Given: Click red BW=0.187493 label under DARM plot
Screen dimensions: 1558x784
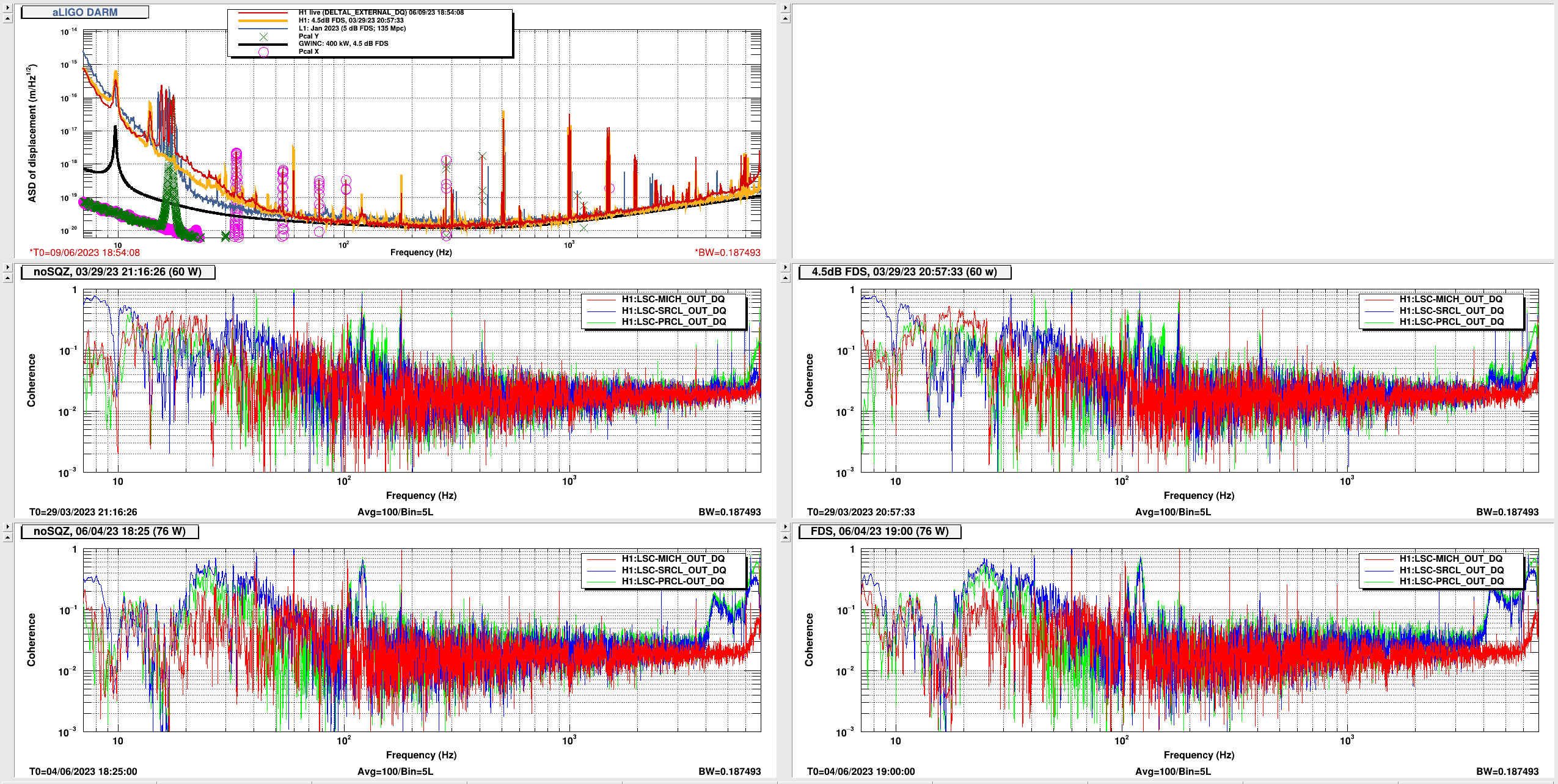Looking at the screenshot, I should 727,252.
